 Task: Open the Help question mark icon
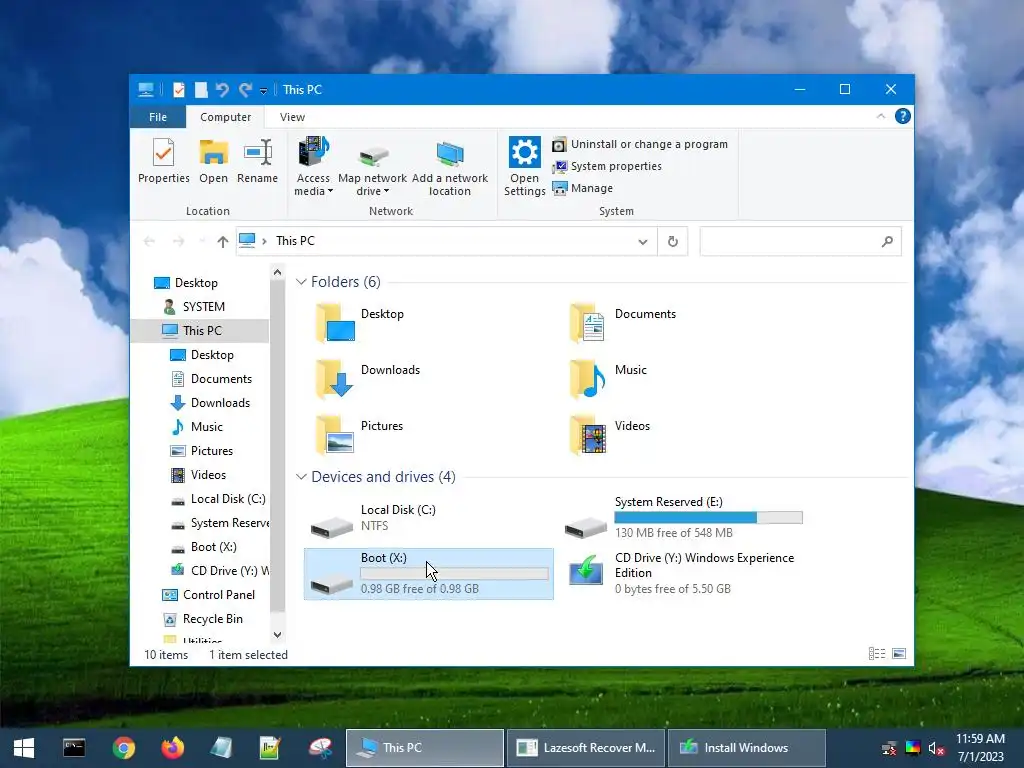point(903,116)
